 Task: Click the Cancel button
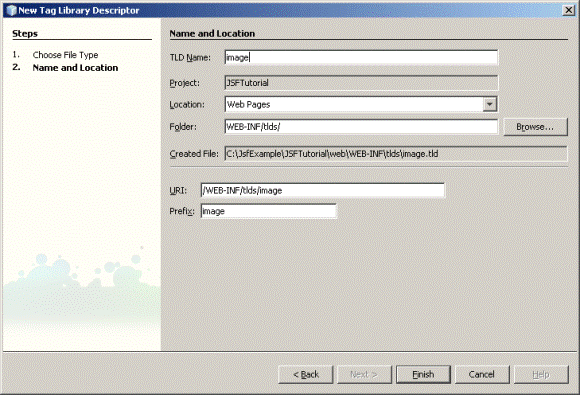click(x=482, y=374)
